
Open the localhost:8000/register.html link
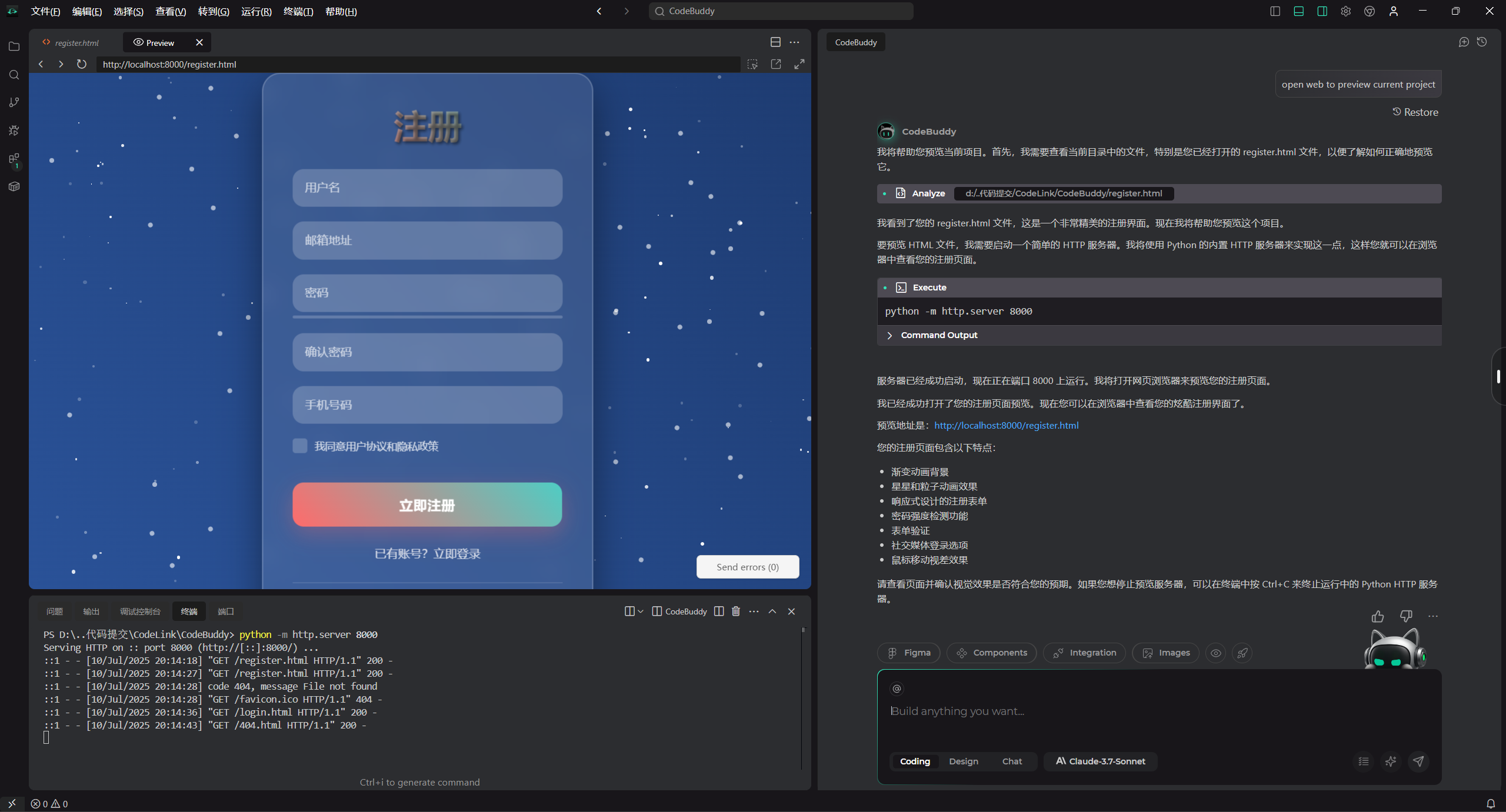1006,425
